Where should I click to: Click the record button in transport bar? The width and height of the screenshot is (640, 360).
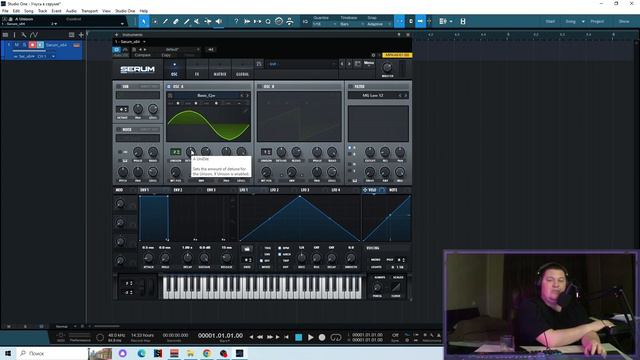click(x=322, y=337)
